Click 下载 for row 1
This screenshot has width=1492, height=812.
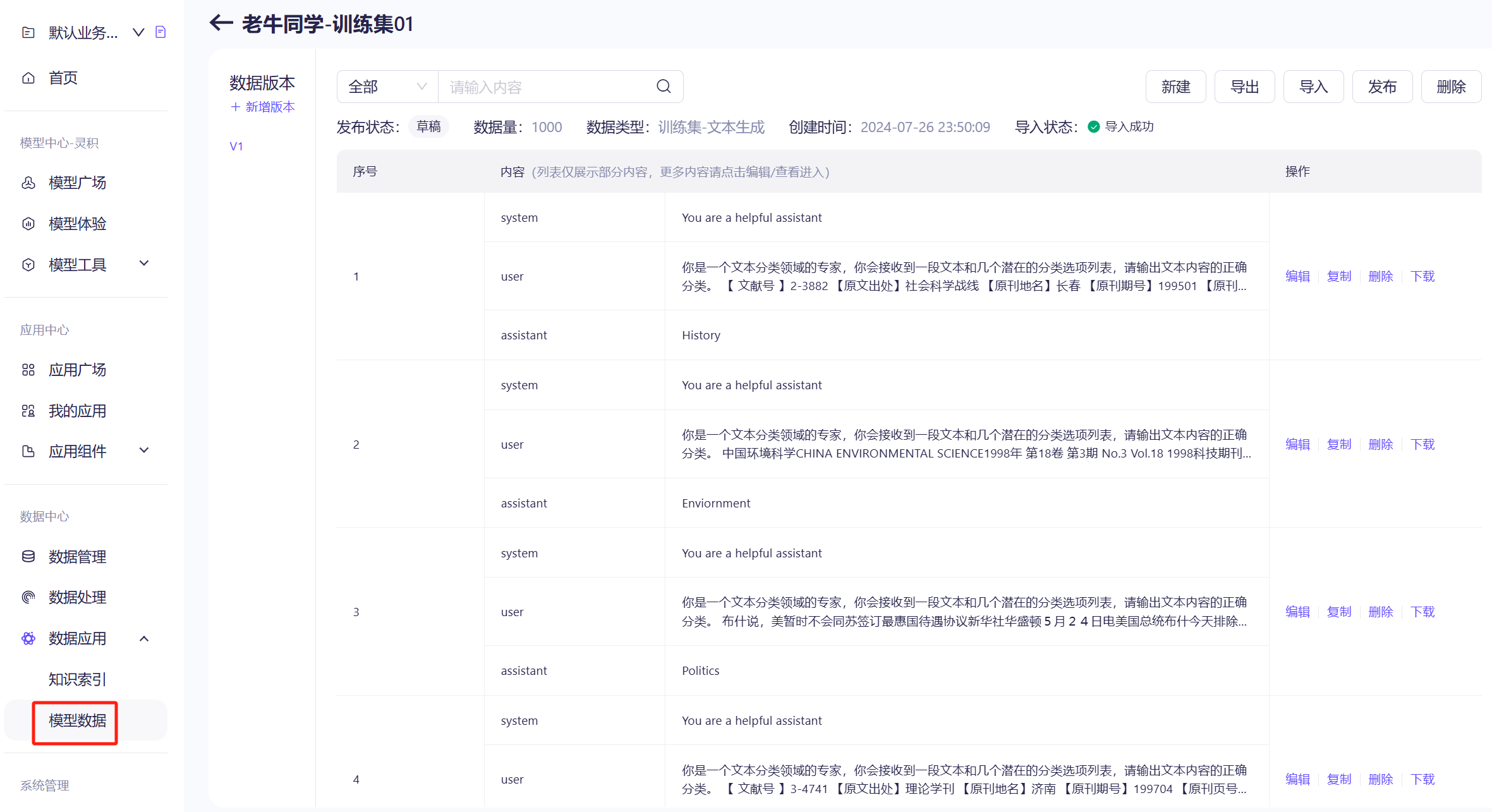pyautogui.click(x=1422, y=276)
